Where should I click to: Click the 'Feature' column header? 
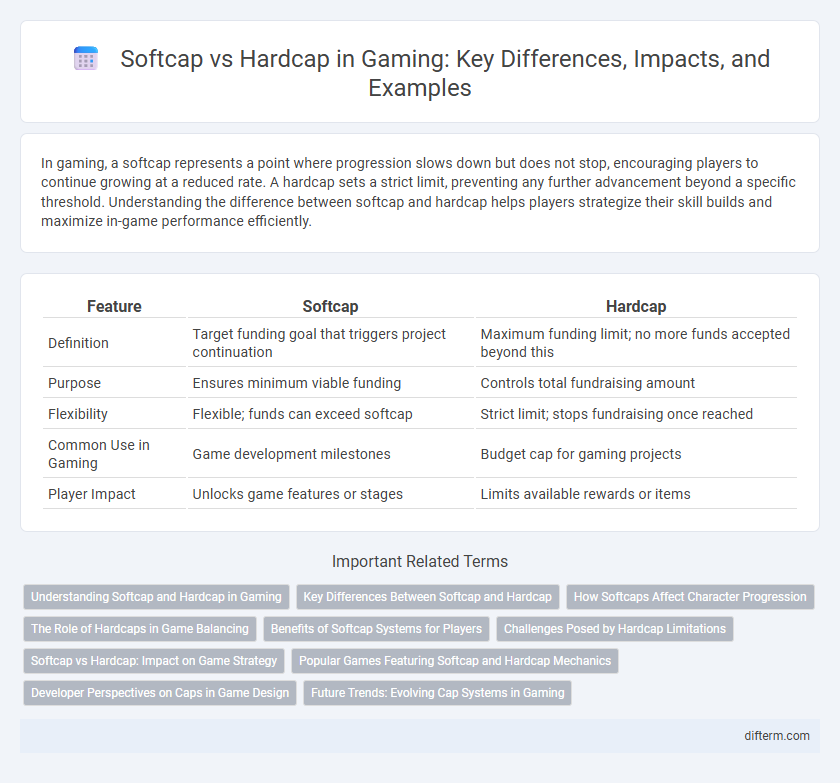114,306
